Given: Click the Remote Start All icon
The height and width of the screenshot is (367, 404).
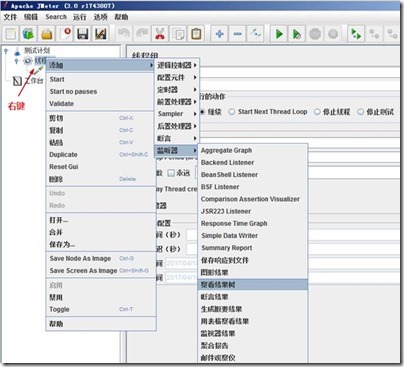Looking at the screenshot, I should tap(356, 34).
